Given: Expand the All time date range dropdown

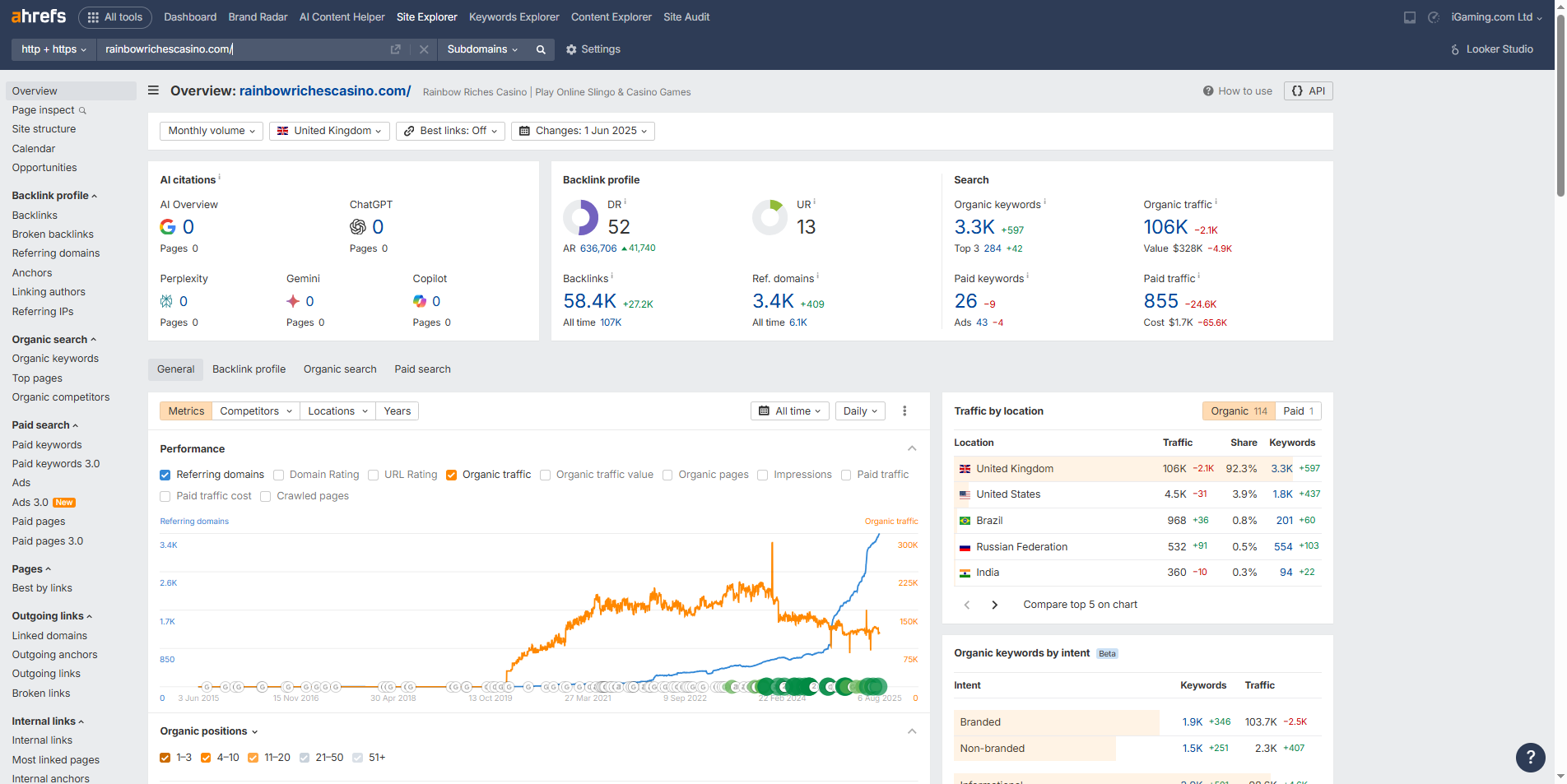Looking at the screenshot, I should tap(790, 411).
